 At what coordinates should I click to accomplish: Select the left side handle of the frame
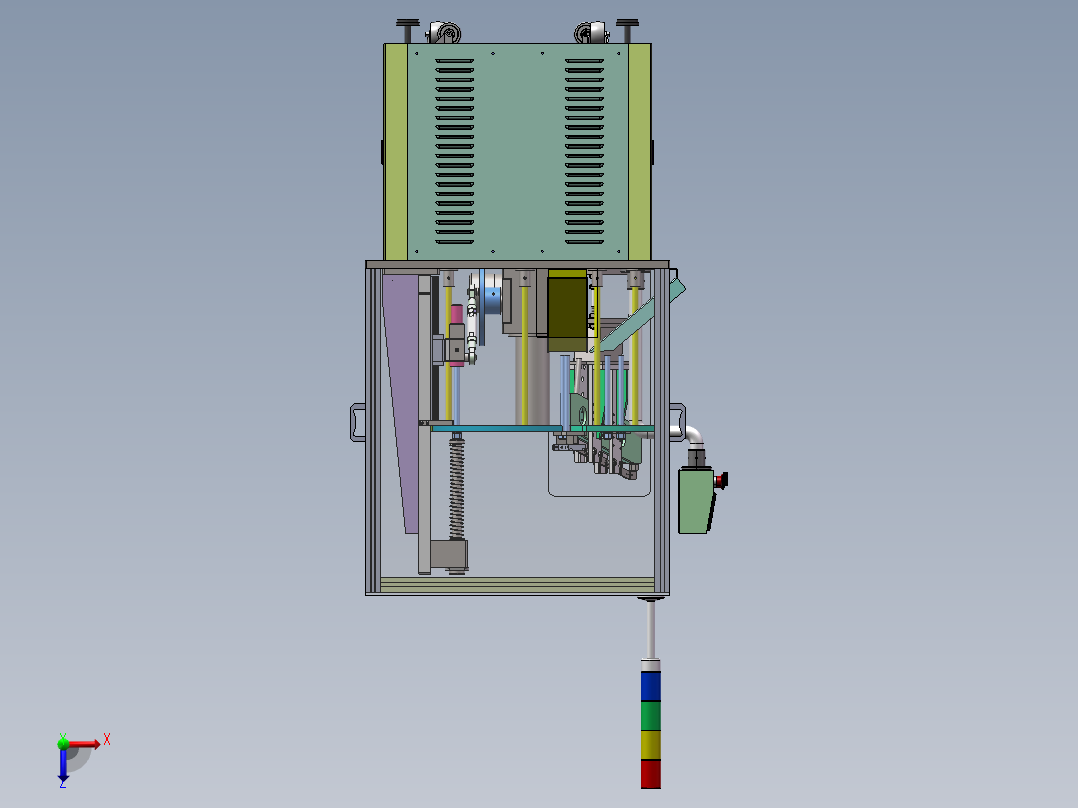coord(358,422)
